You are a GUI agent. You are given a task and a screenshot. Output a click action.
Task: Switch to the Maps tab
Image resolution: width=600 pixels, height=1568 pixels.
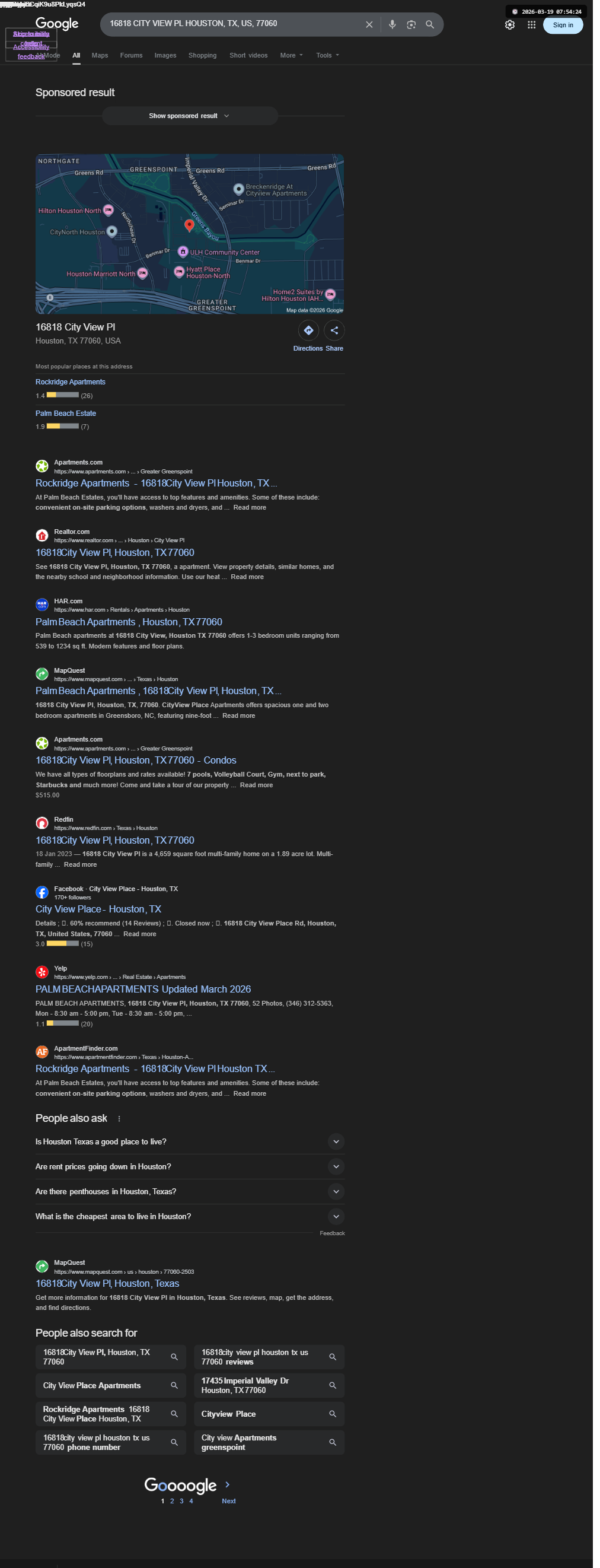tap(100, 55)
